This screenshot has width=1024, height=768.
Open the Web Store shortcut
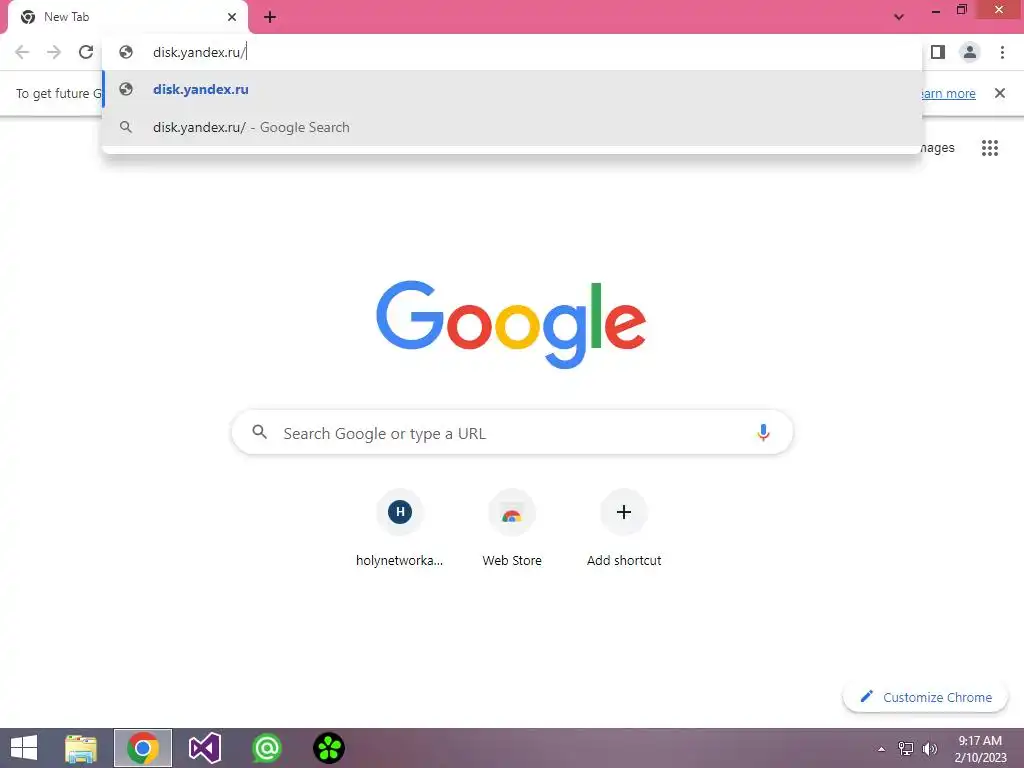(x=512, y=528)
